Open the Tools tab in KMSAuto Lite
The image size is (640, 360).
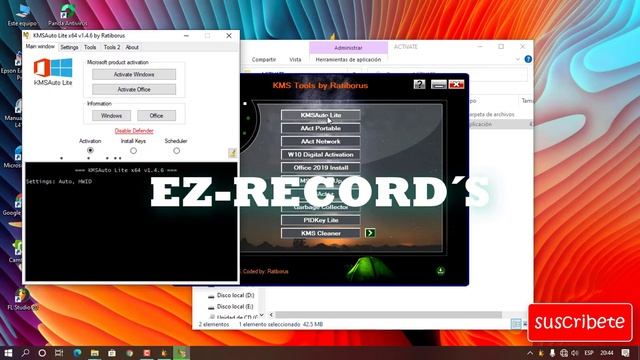(x=90, y=47)
